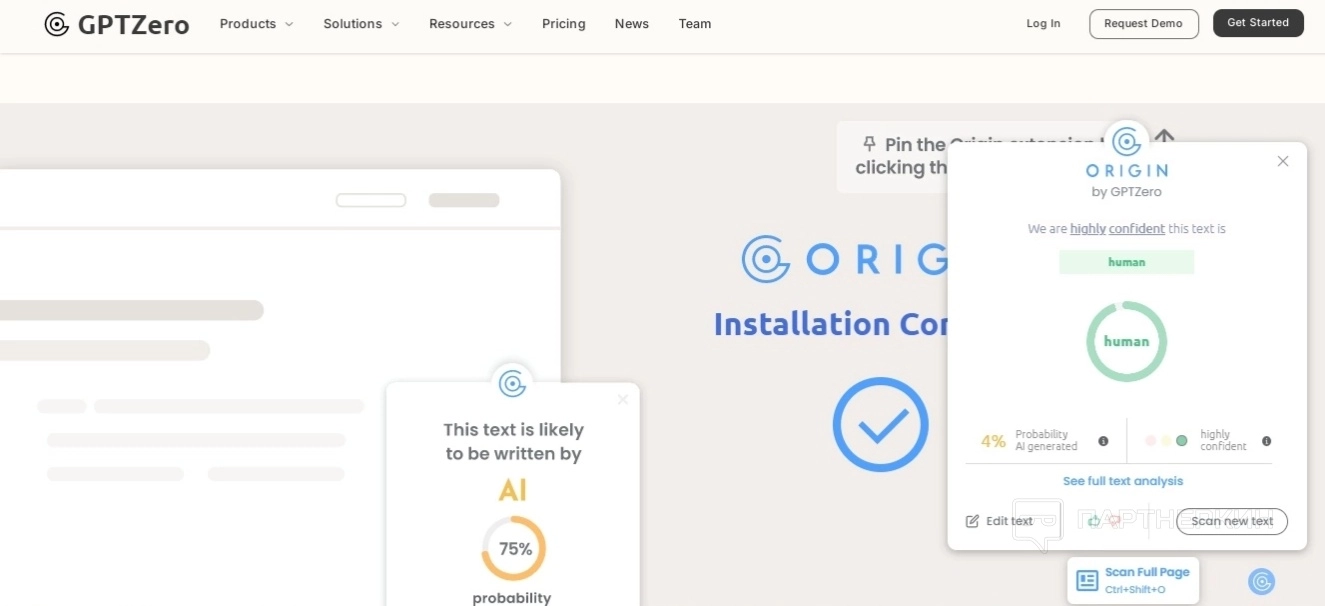The height and width of the screenshot is (606, 1325).
Task: Click the 'by GPTZero' subtitle in popup
Action: point(1126,192)
